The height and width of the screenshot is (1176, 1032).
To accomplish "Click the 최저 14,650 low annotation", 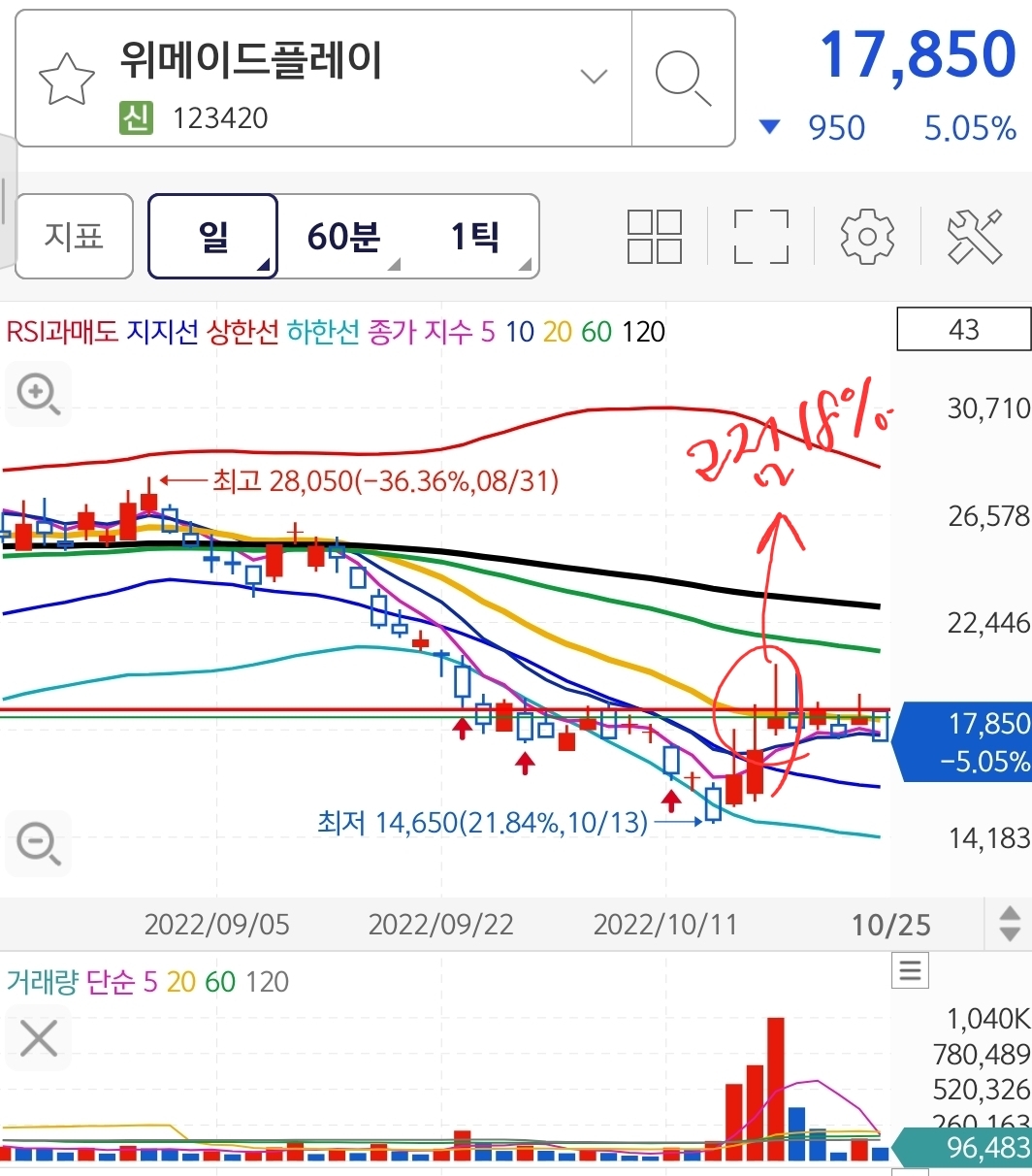I will 482,823.
